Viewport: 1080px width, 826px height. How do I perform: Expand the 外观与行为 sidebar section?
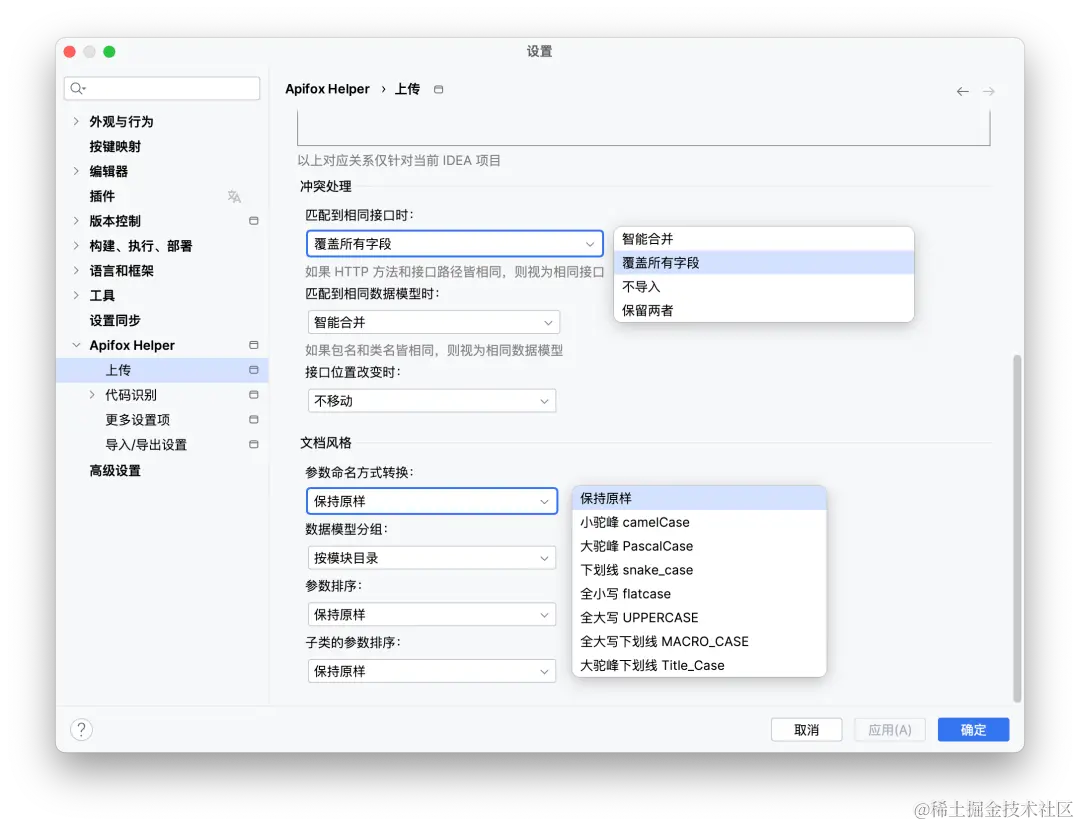click(75, 121)
